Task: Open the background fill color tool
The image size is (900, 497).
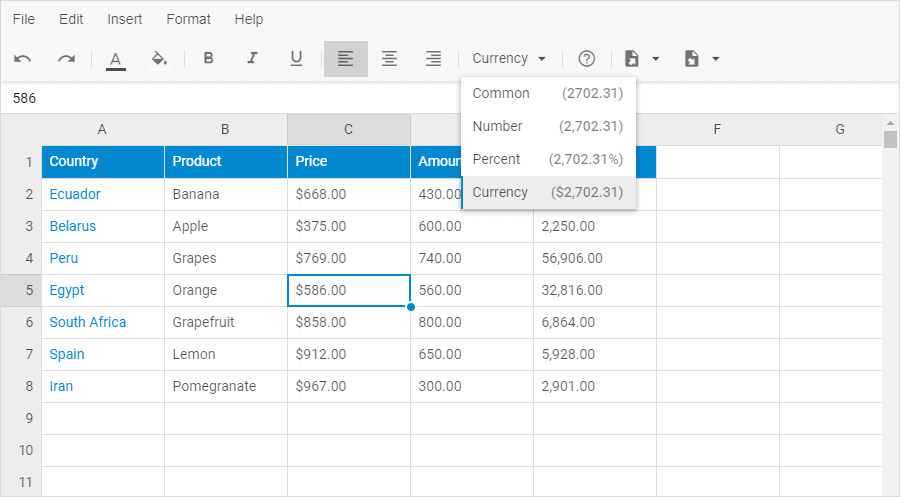Action: 160,59
